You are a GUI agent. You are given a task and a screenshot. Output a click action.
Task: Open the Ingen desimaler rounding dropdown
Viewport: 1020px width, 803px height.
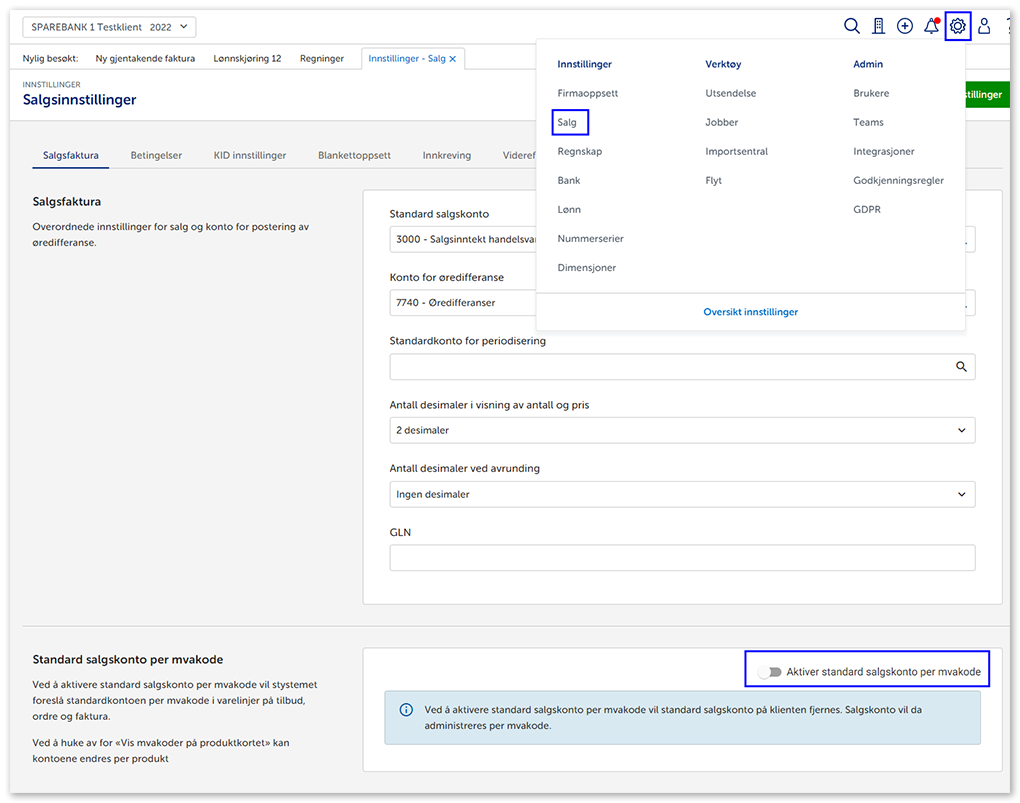[681, 494]
